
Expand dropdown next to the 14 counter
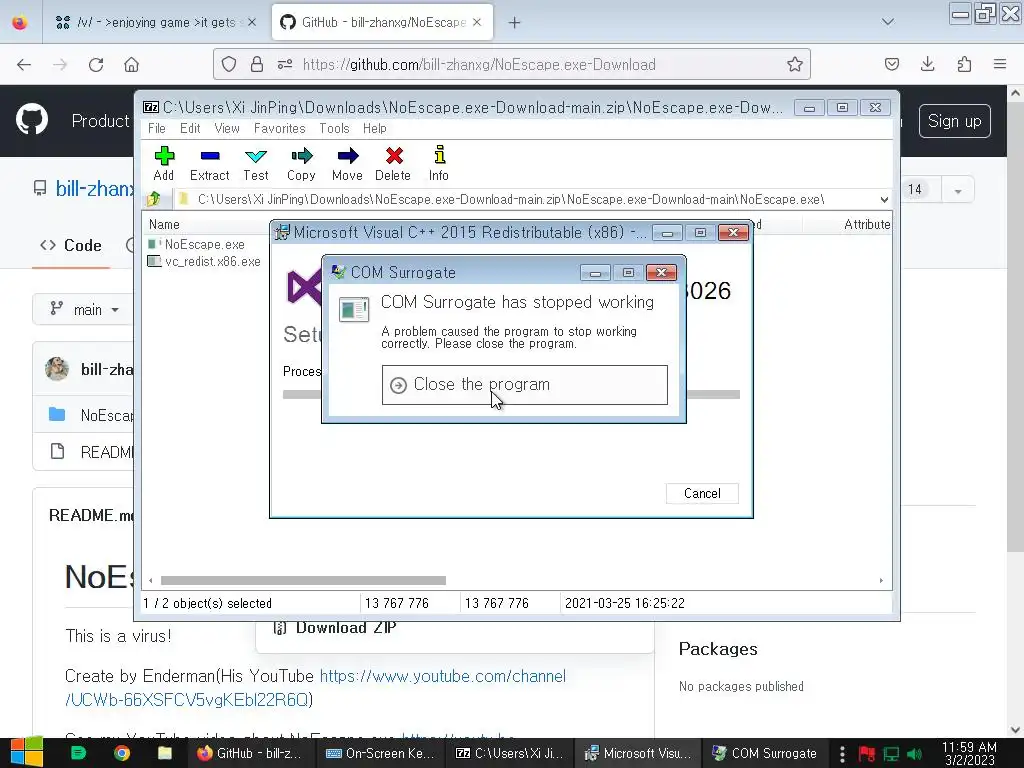pyautogui.click(x=957, y=191)
